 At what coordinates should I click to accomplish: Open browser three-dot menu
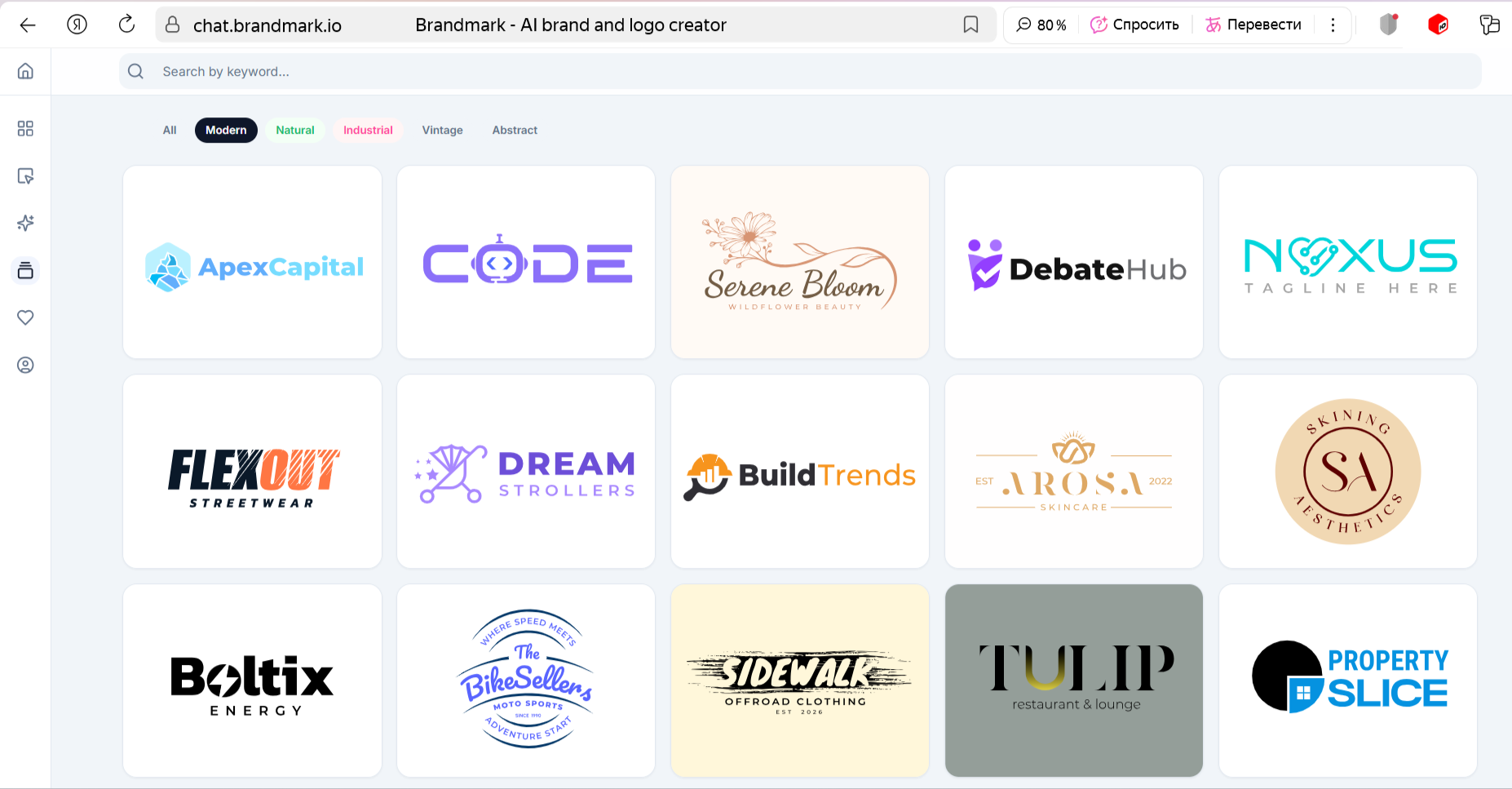click(1333, 24)
